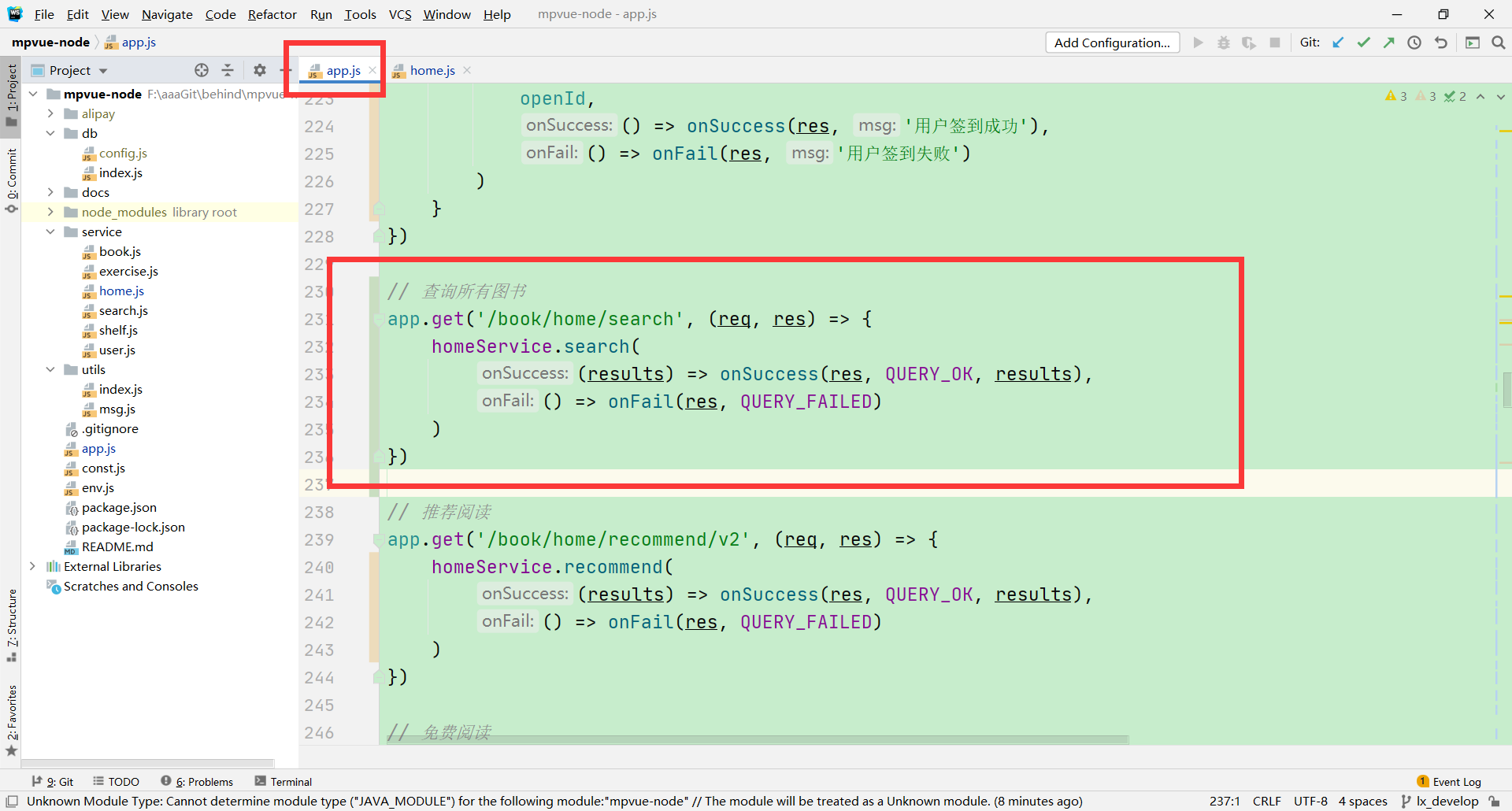This screenshot has width=1512, height=811.
Task: Open the Refactor menu
Action: (x=272, y=14)
